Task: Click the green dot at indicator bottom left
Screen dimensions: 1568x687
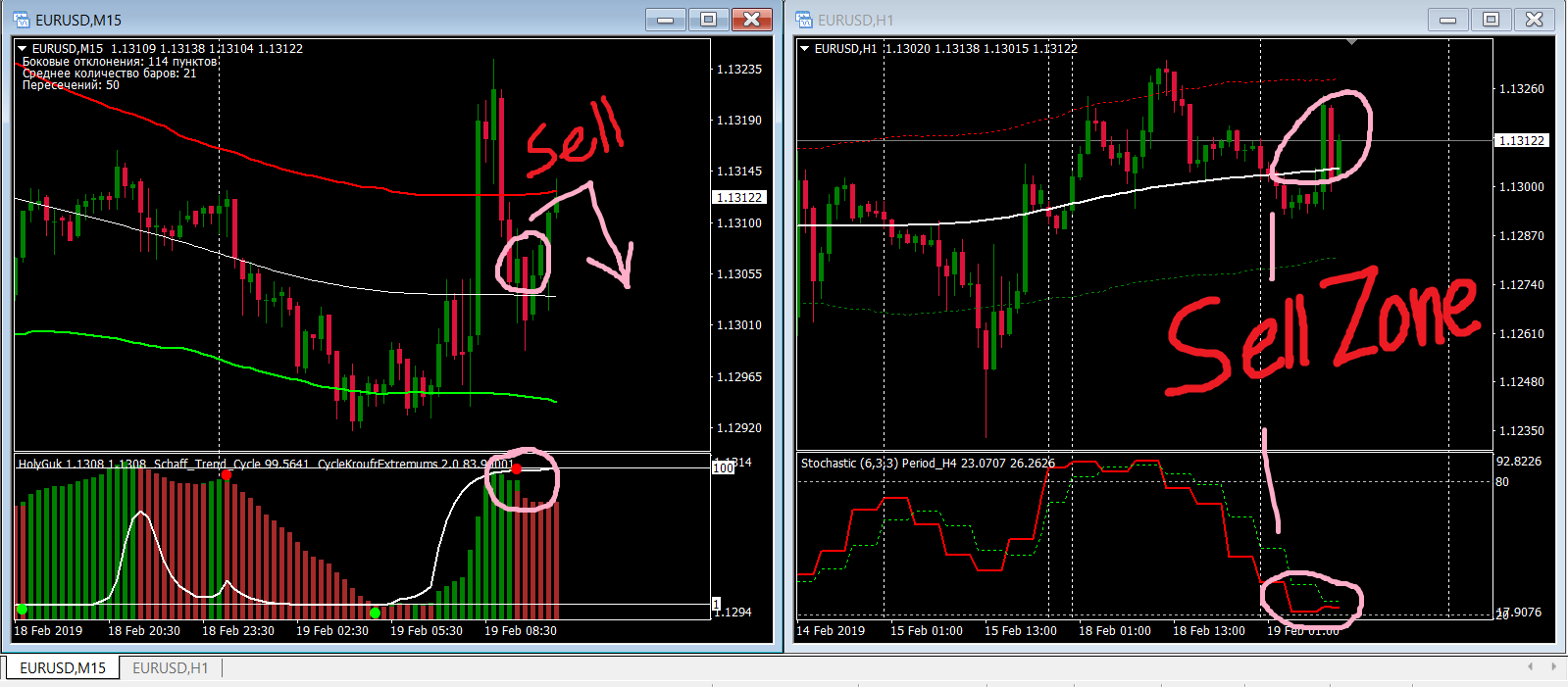Action: click(x=22, y=610)
